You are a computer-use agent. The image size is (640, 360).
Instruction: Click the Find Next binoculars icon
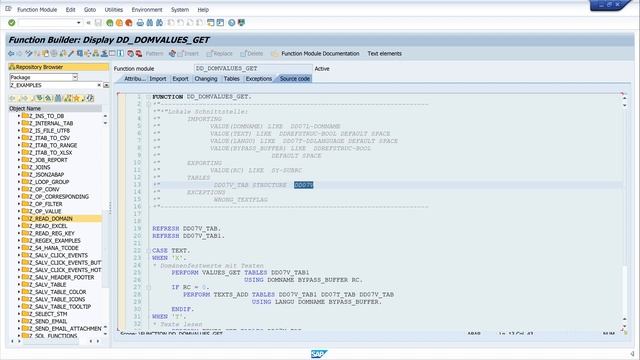click(160, 23)
